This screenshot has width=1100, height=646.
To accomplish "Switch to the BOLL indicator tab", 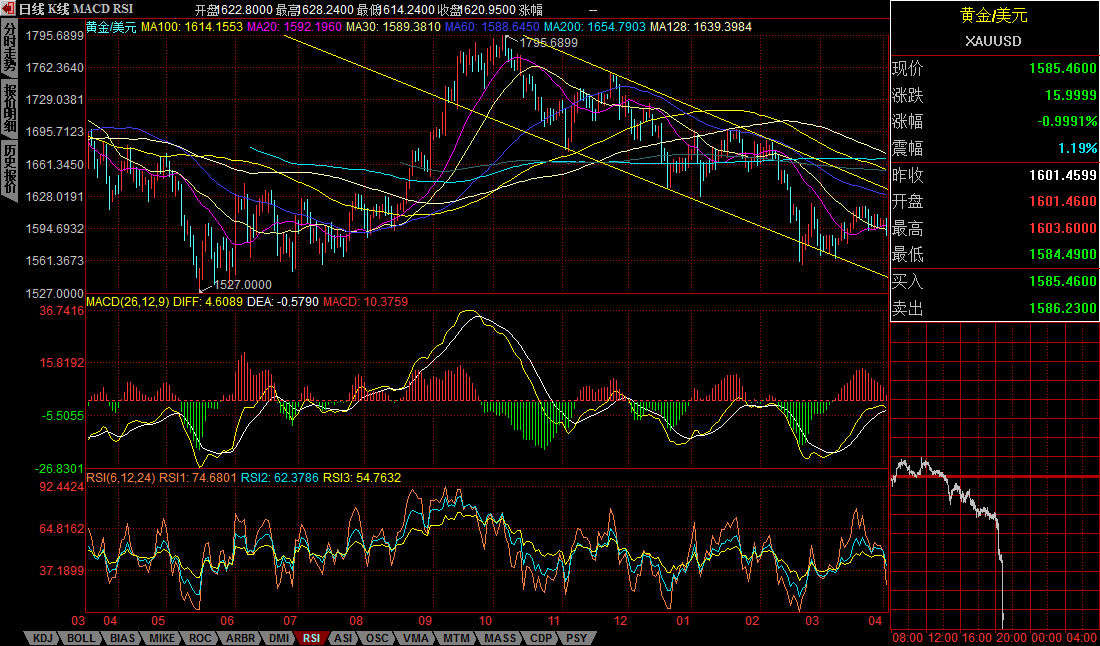I will tap(81, 638).
